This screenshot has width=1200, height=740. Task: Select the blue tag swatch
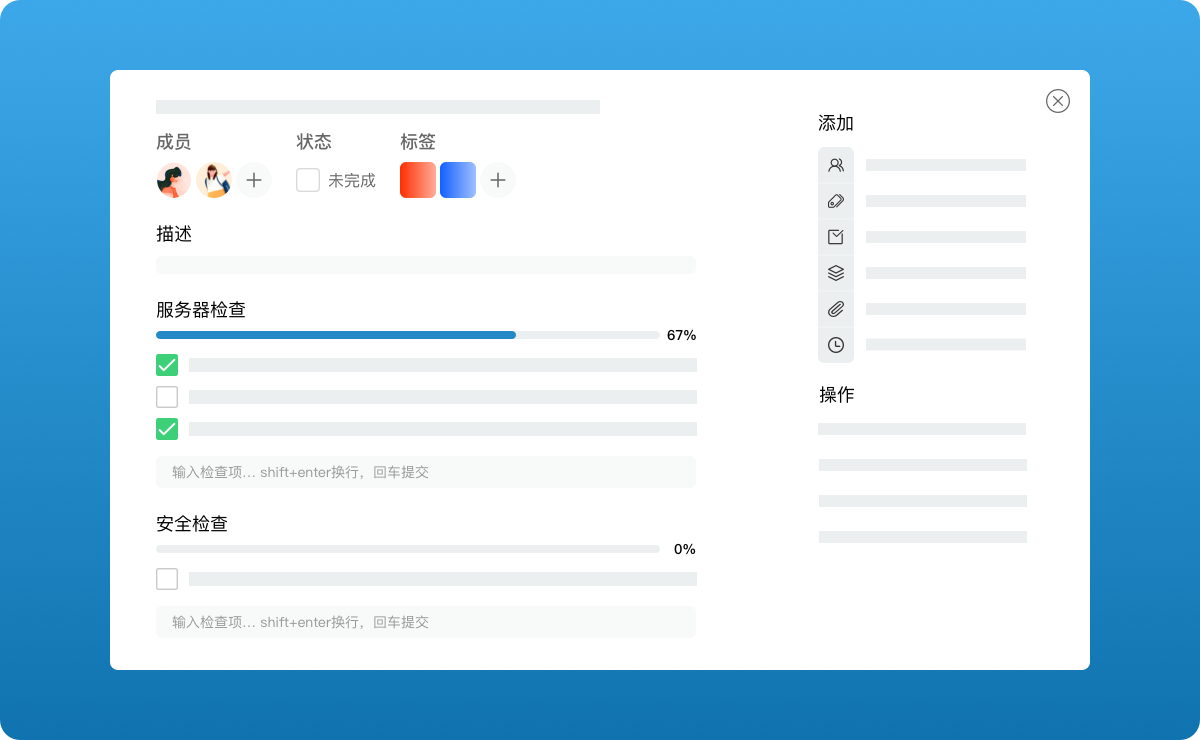pos(458,180)
